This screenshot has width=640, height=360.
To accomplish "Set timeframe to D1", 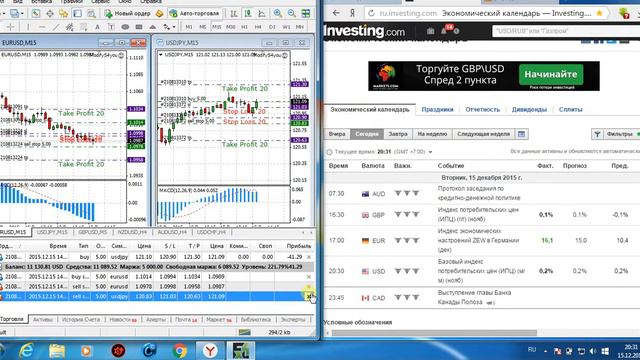I will pos(272,27).
